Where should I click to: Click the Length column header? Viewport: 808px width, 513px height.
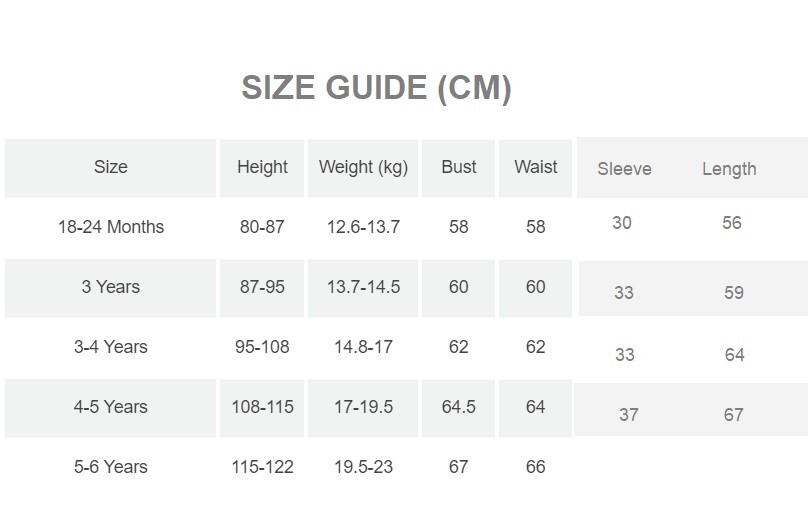pyautogui.click(x=729, y=169)
